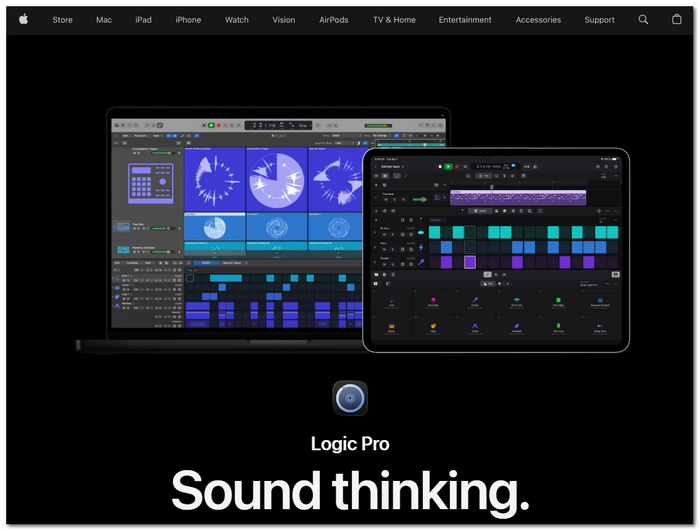Open the search magnifier icon

click(643, 19)
